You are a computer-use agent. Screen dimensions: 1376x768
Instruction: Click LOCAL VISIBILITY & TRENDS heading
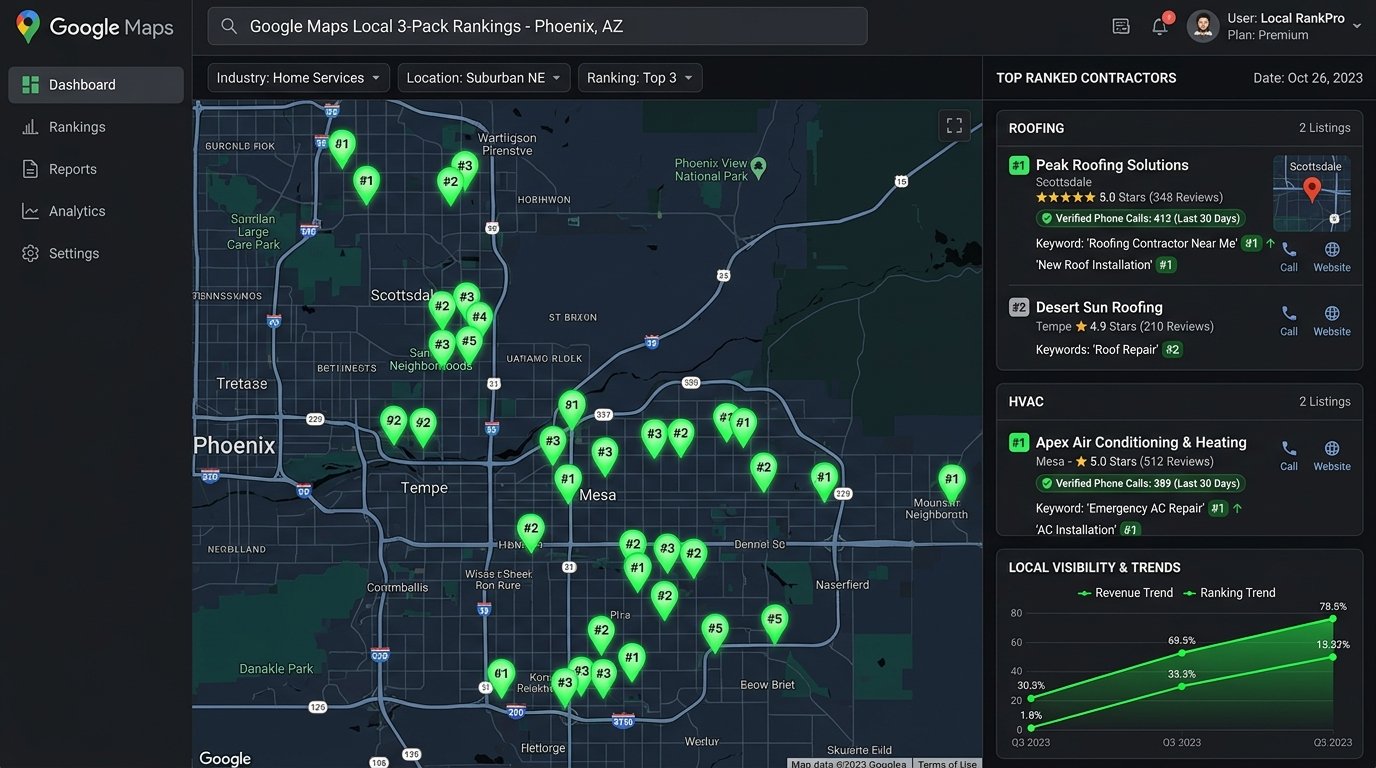click(1094, 567)
